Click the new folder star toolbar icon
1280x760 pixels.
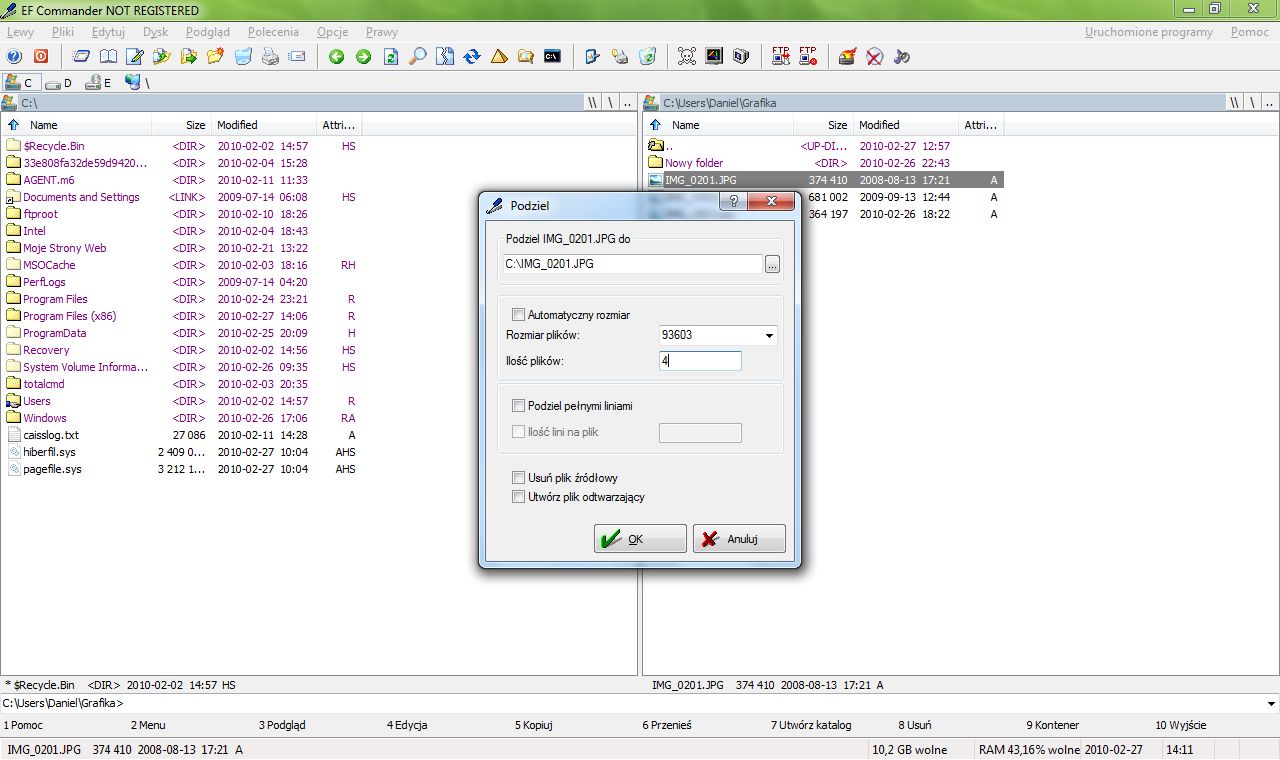215,57
